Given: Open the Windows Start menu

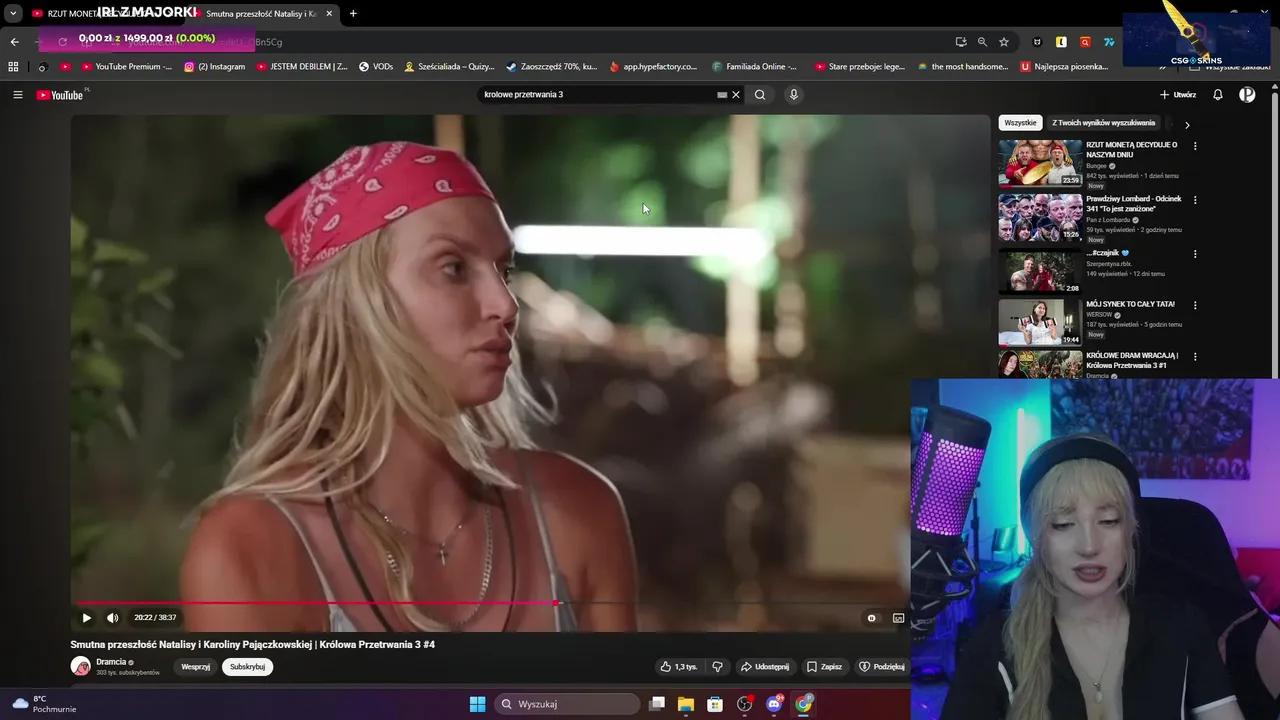Looking at the screenshot, I should click(477, 704).
